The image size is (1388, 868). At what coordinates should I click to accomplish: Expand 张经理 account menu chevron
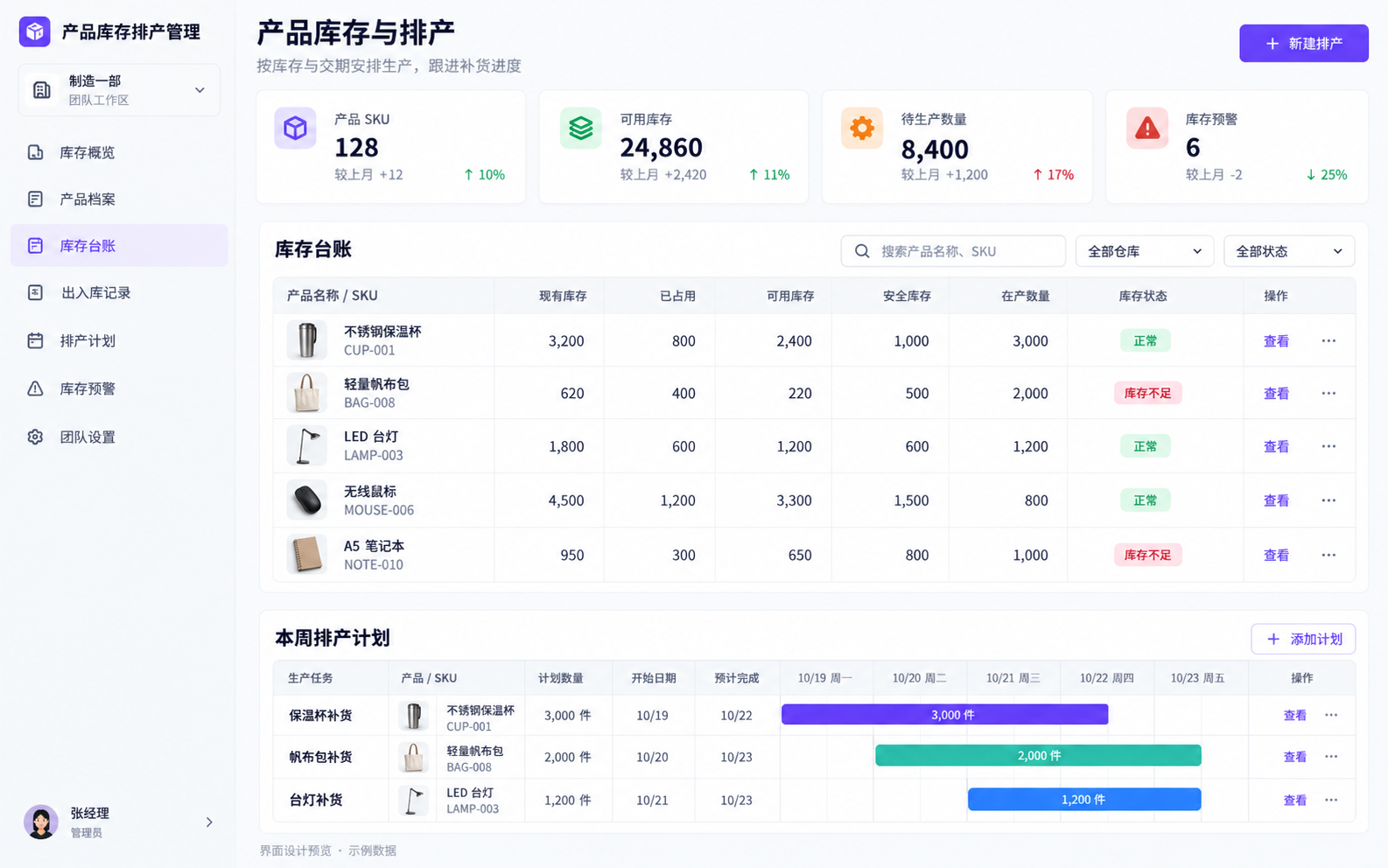(x=209, y=822)
